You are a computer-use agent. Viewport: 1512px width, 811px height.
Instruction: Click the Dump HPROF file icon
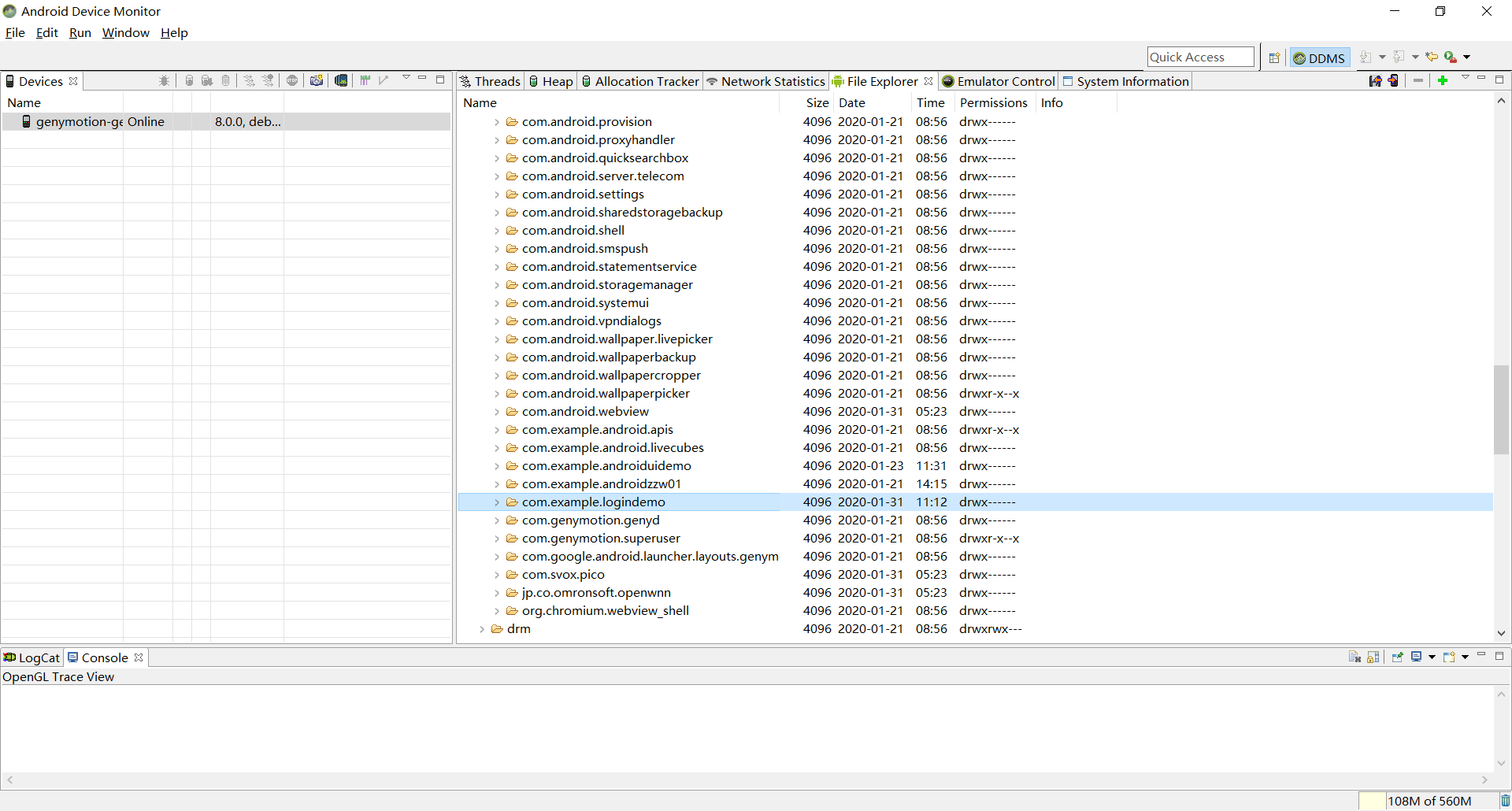tap(207, 80)
